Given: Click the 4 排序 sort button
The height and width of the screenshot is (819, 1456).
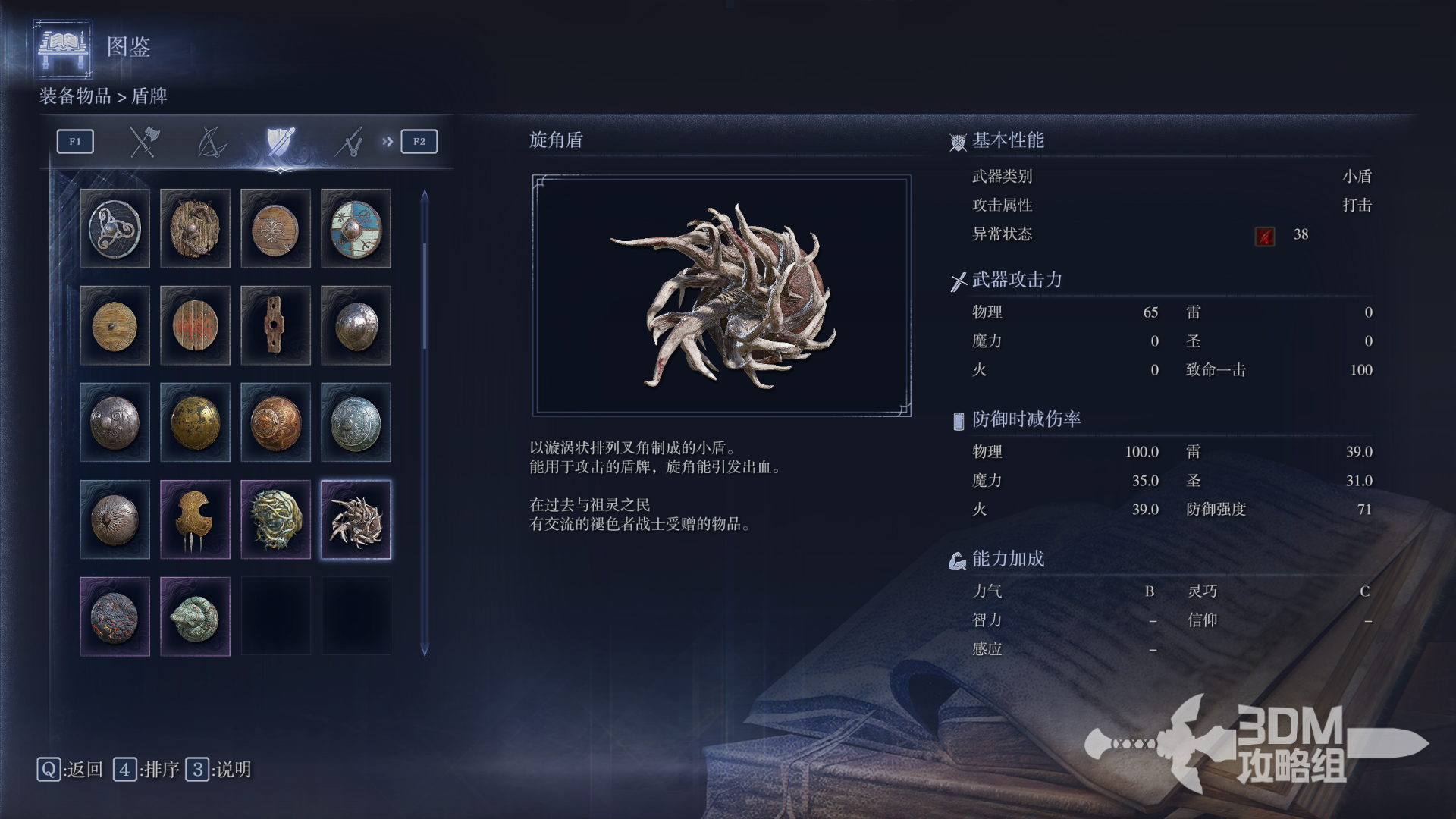Looking at the screenshot, I should (146, 770).
